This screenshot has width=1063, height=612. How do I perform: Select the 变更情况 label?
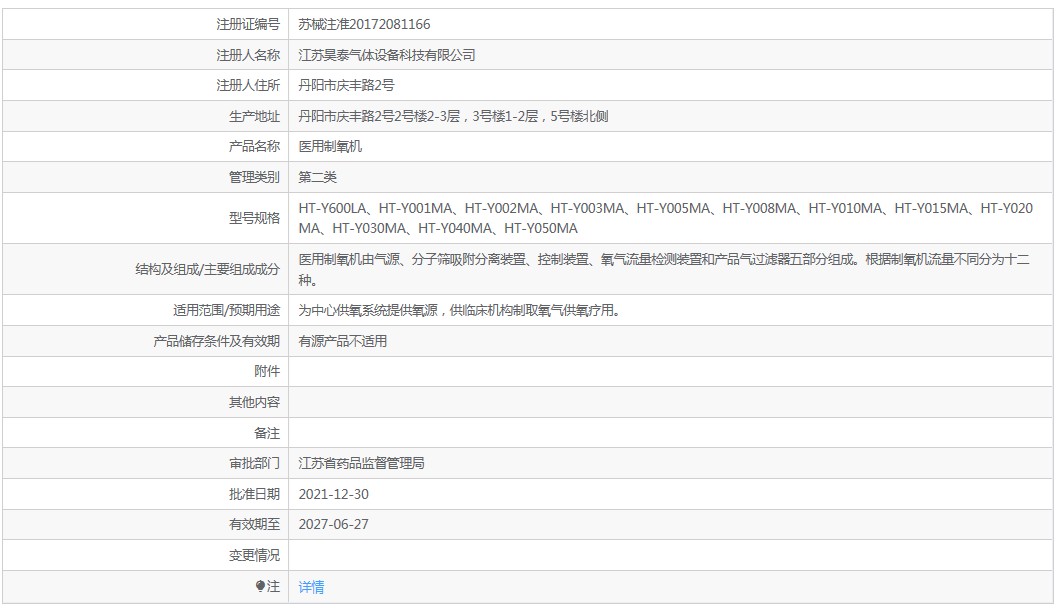[254, 555]
